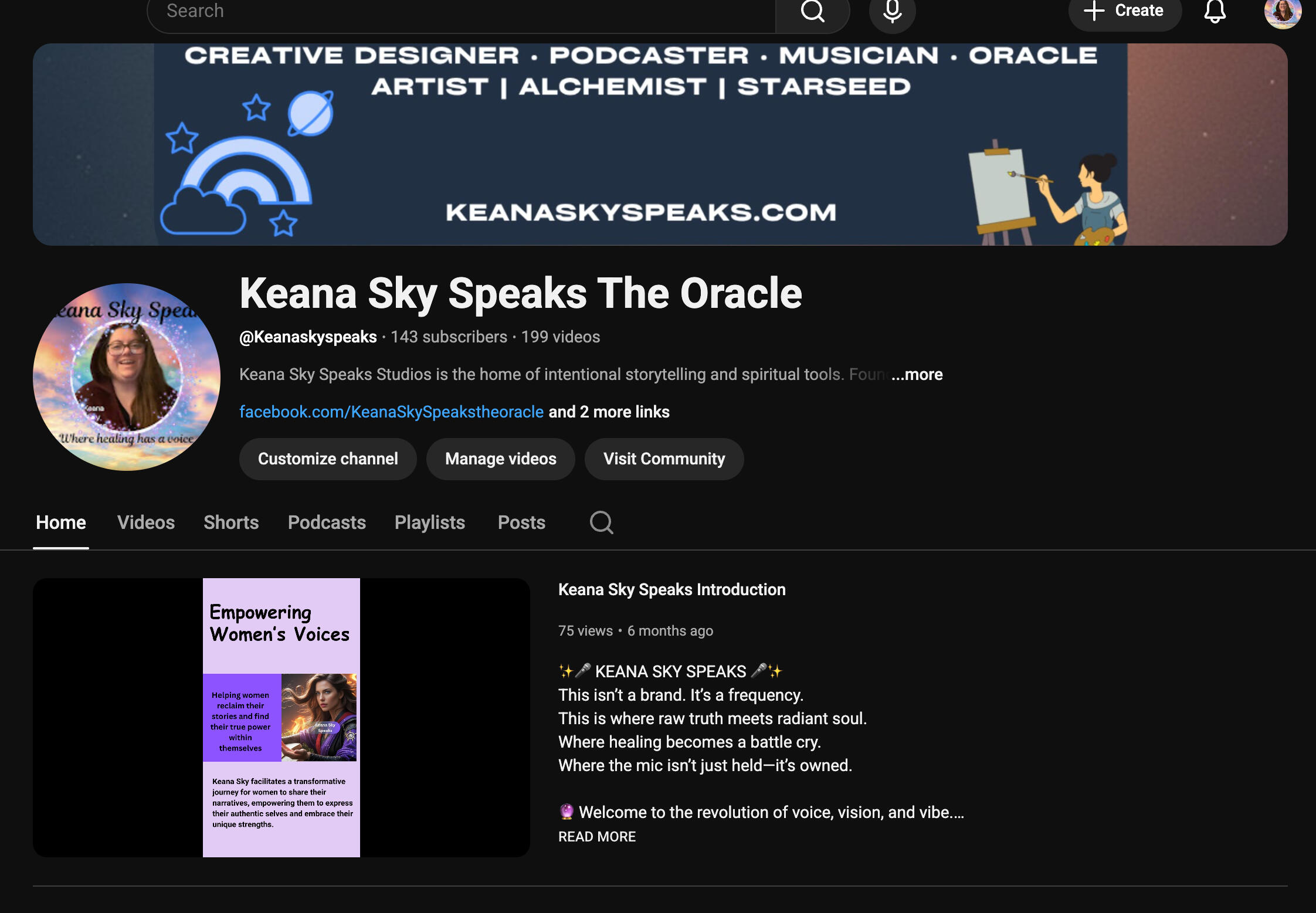Click the Keana Sky Speaks channel profile picture
The width and height of the screenshot is (1316, 913).
(127, 377)
